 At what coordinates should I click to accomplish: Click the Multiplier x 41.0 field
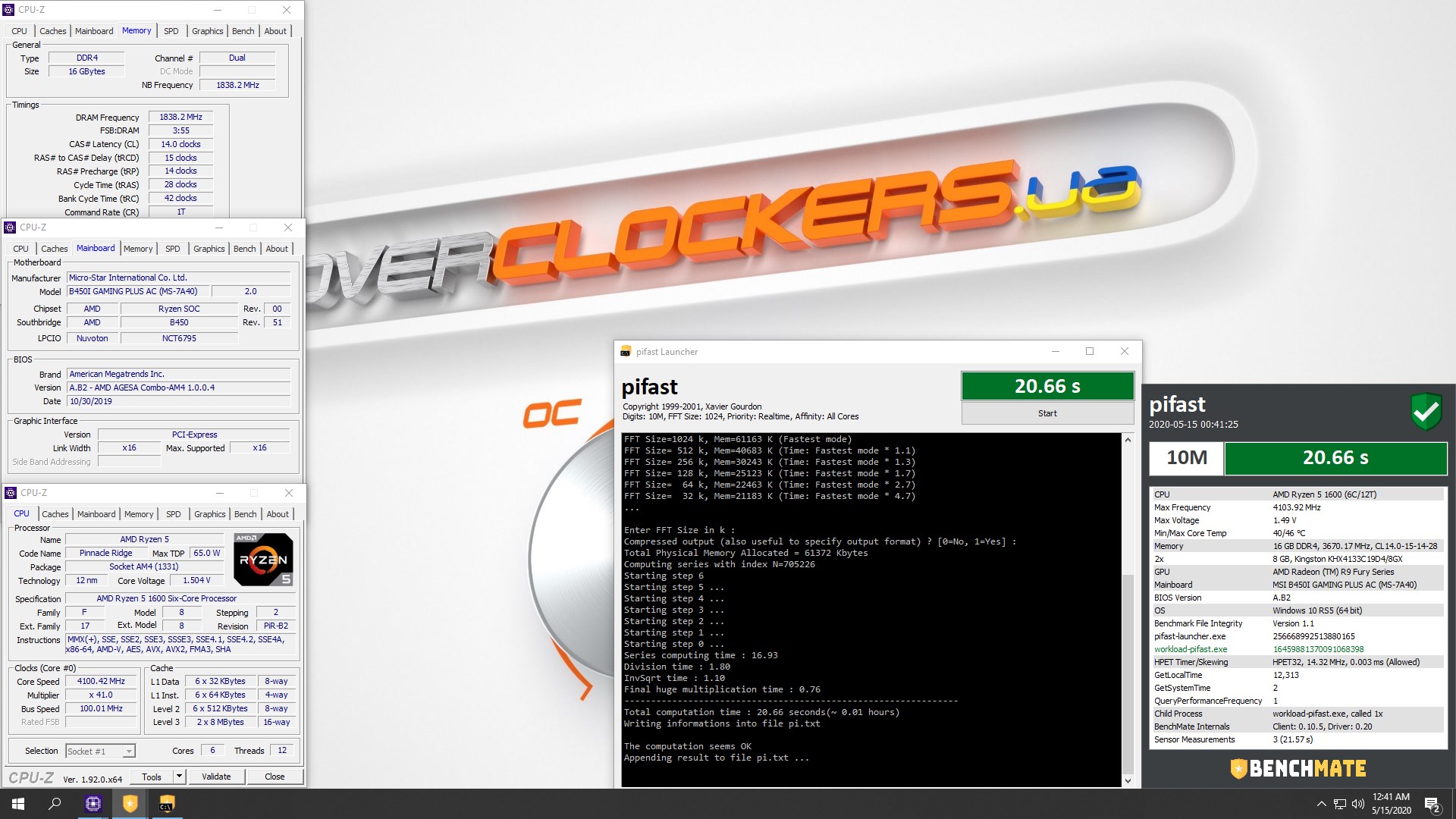click(101, 695)
